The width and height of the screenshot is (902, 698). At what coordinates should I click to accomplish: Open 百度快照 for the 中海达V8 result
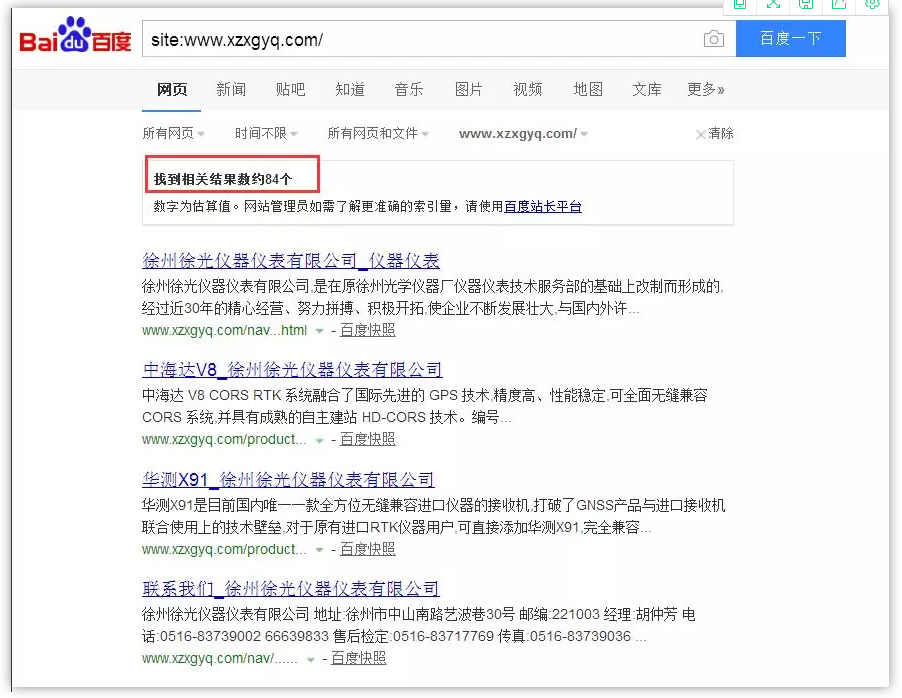pos(368,440)
